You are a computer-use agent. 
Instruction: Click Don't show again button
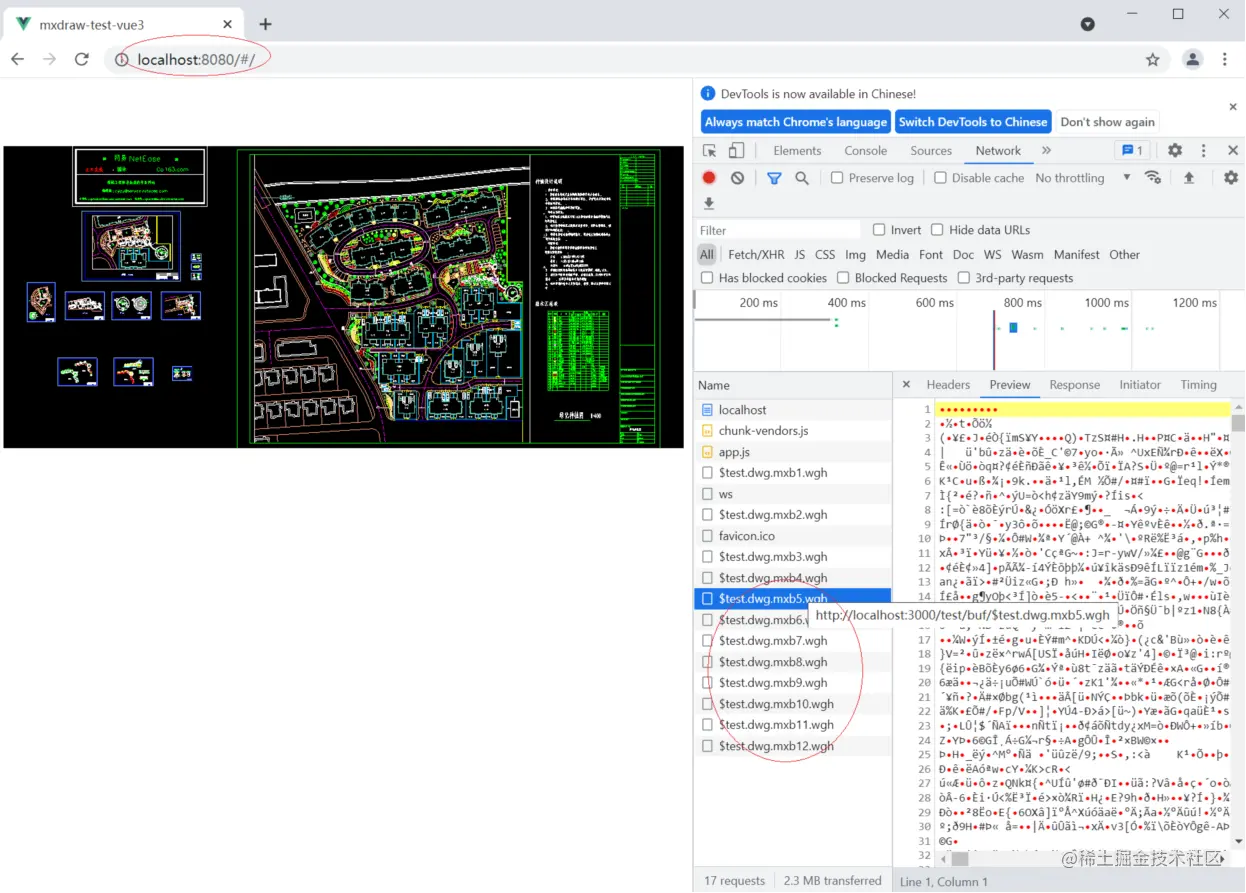click(1107, 122)
